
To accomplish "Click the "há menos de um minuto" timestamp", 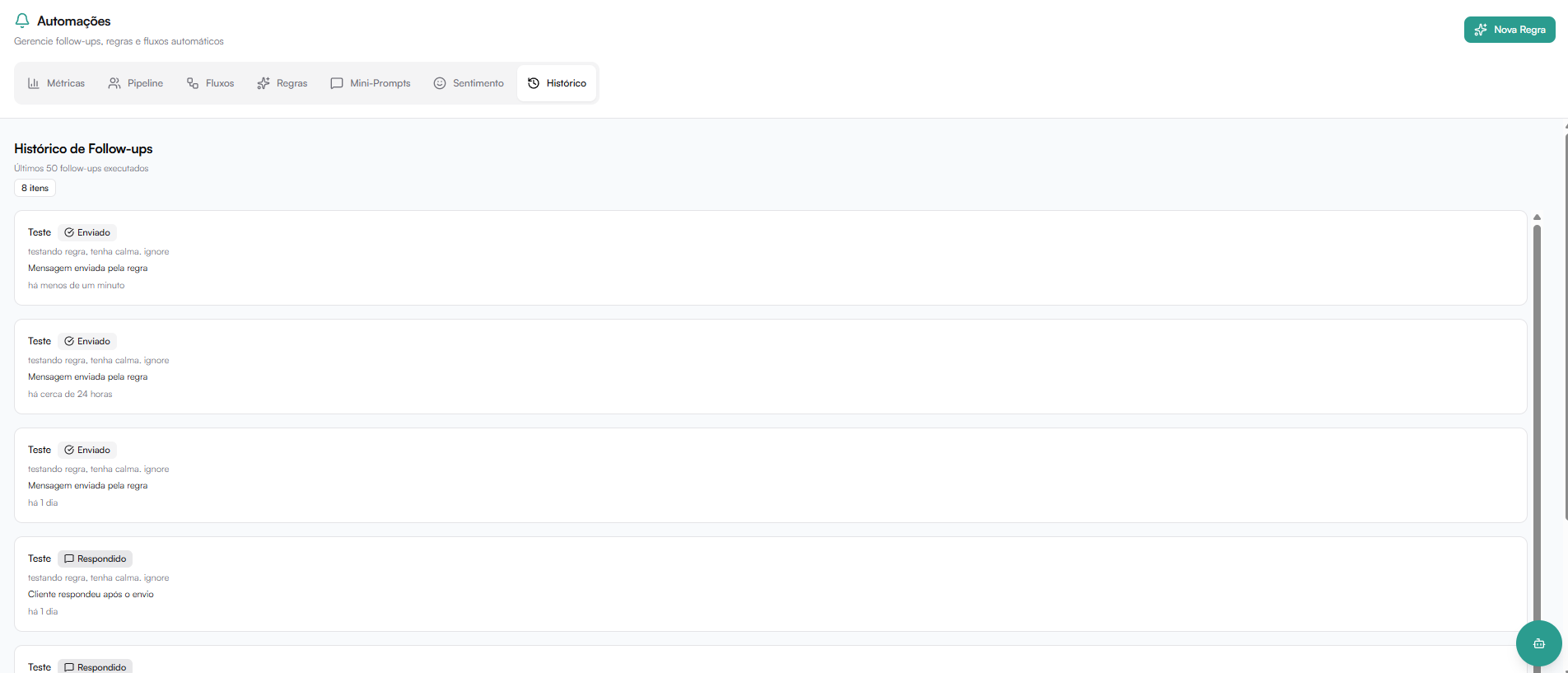I will pos(77,286).
